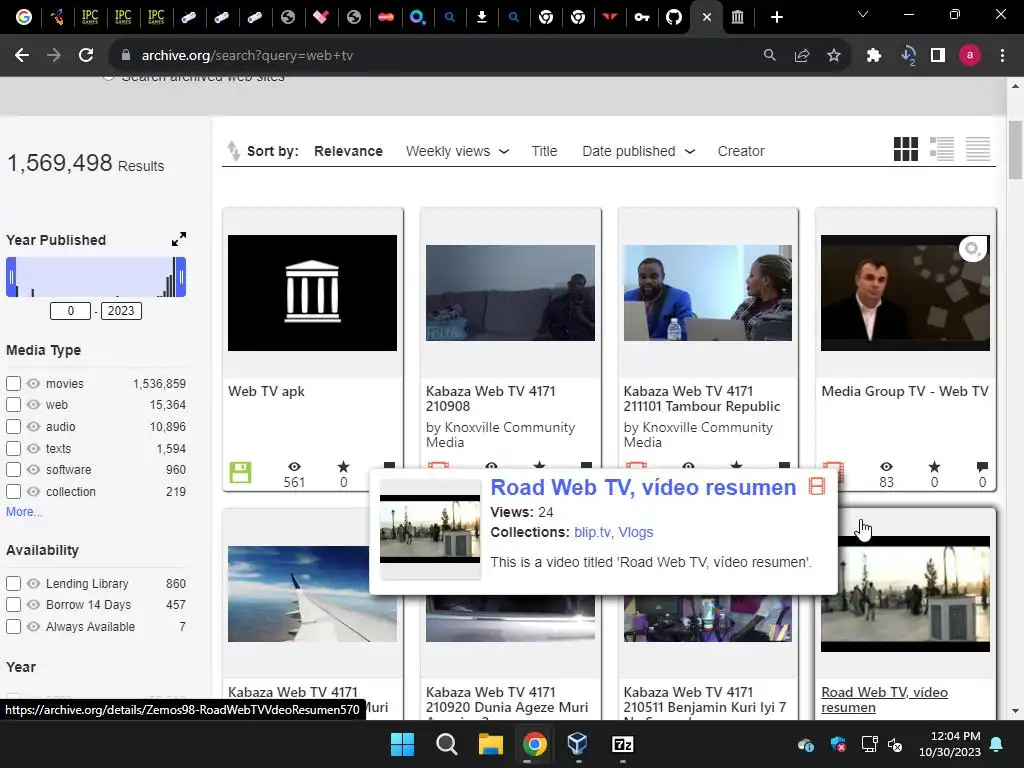Open Media Group TV - Web TV title
Screen dimensions: 1024x768
(x=904, y=391)
